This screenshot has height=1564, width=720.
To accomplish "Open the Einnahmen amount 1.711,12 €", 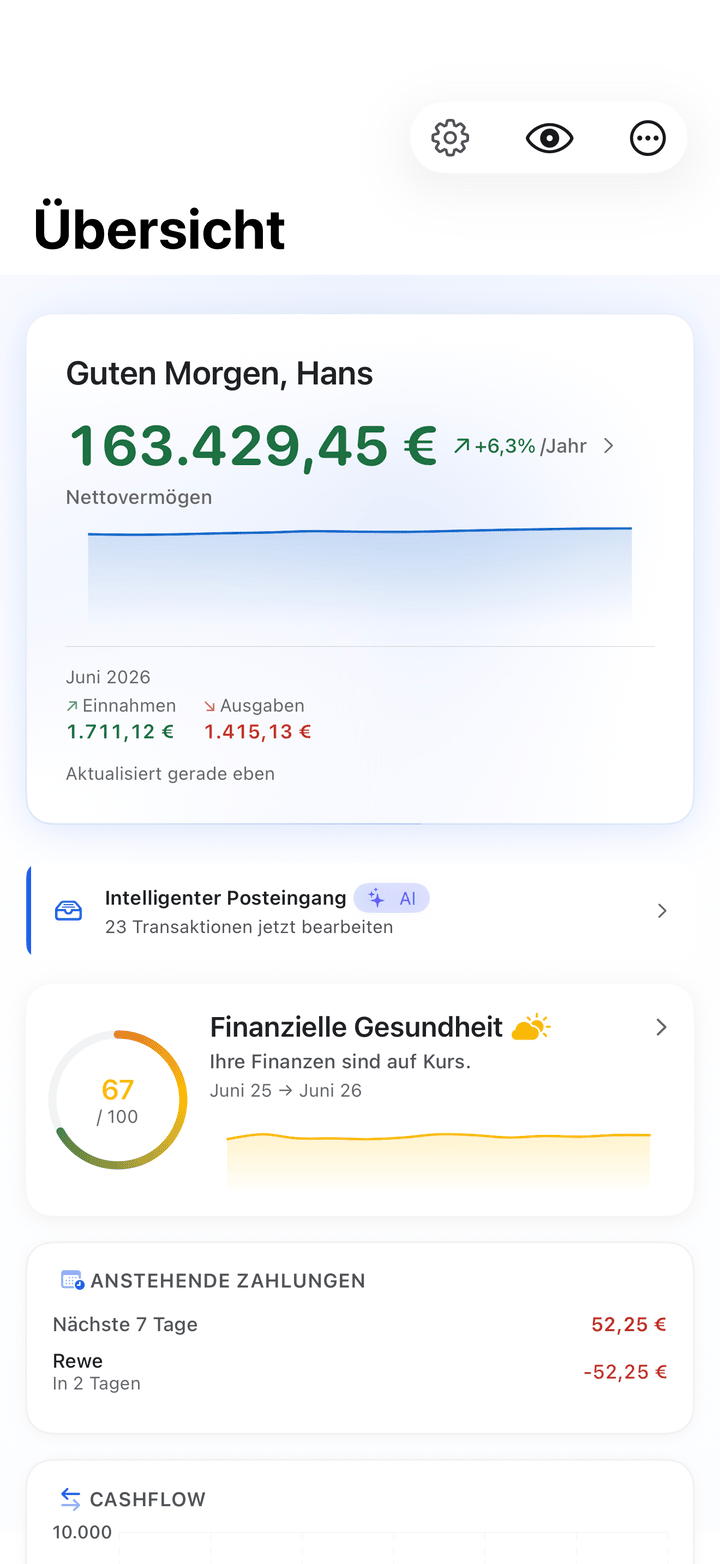I will pos(120,732).
